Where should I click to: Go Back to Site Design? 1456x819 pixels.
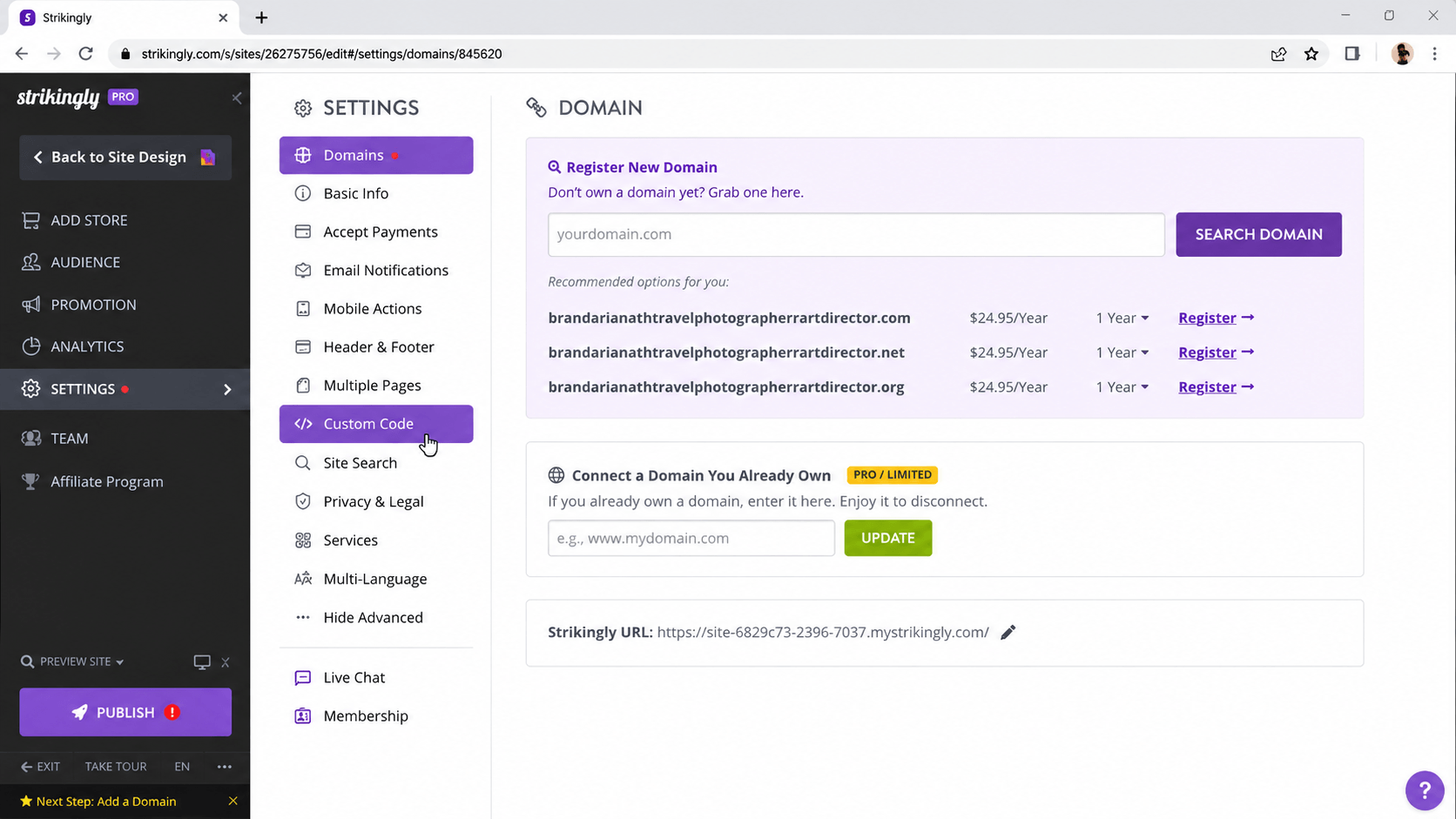click(x=125, y=158)
